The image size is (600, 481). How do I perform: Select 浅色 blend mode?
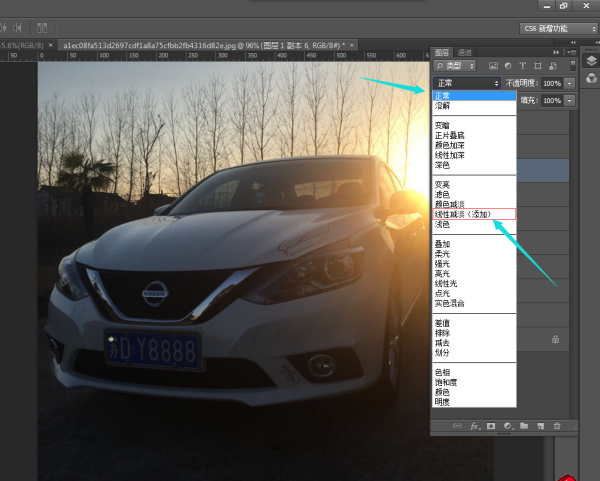[x=474, y=225]
